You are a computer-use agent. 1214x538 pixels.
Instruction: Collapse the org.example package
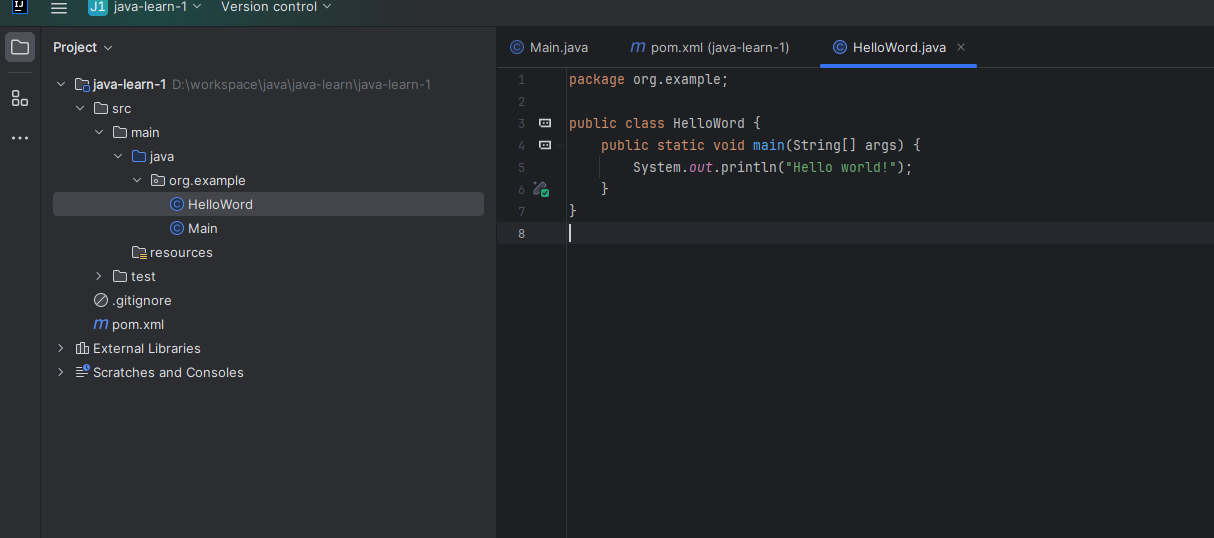[x=137, y=180]
